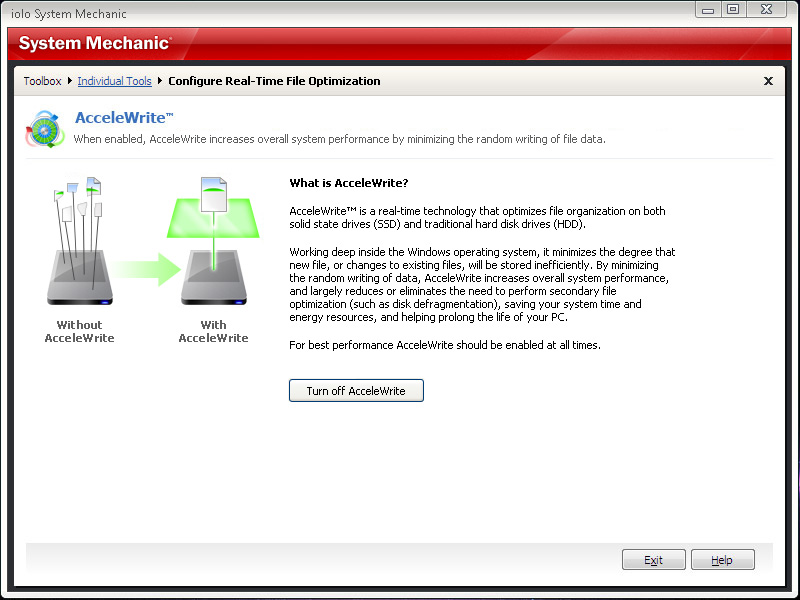Click the 'When enabled, AcceleWrite increases' description

339,139
